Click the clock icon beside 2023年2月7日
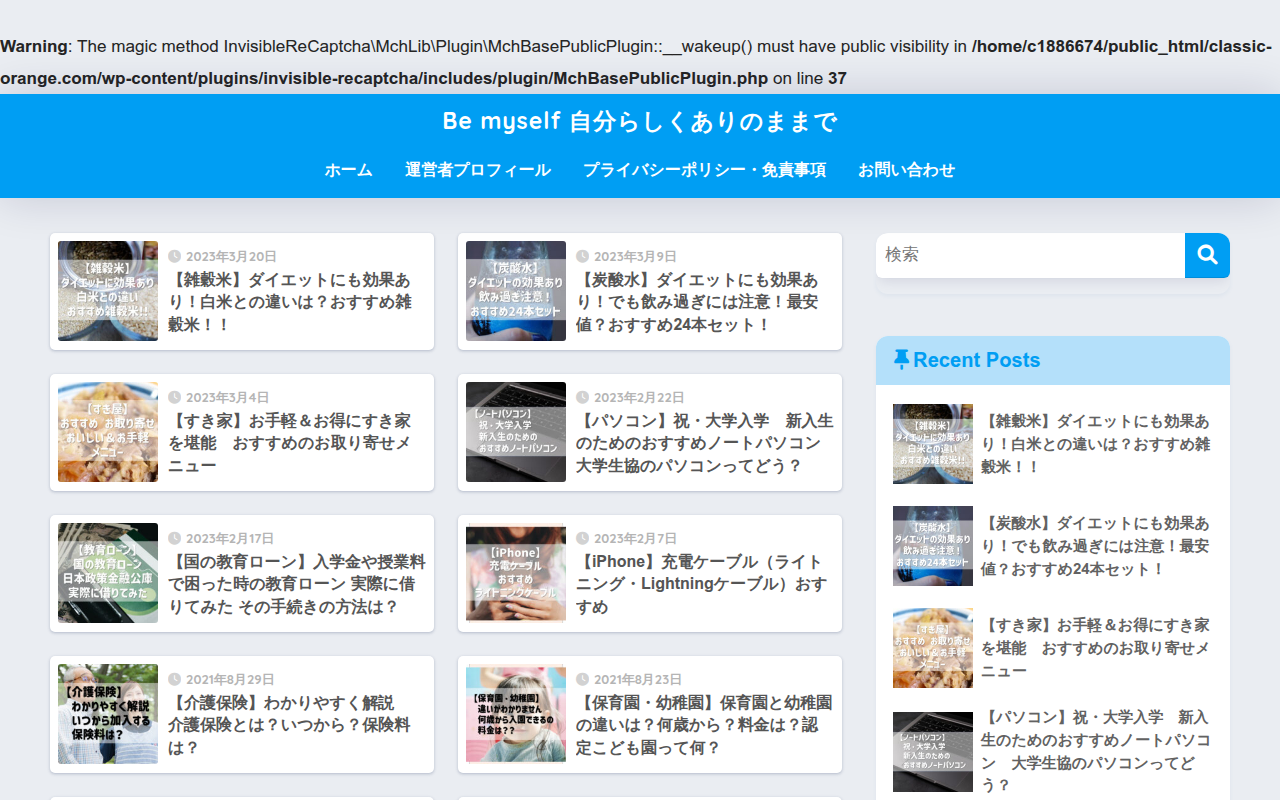Image resolution: width=1280 pixels, height=800 pixels. point(583,538)
